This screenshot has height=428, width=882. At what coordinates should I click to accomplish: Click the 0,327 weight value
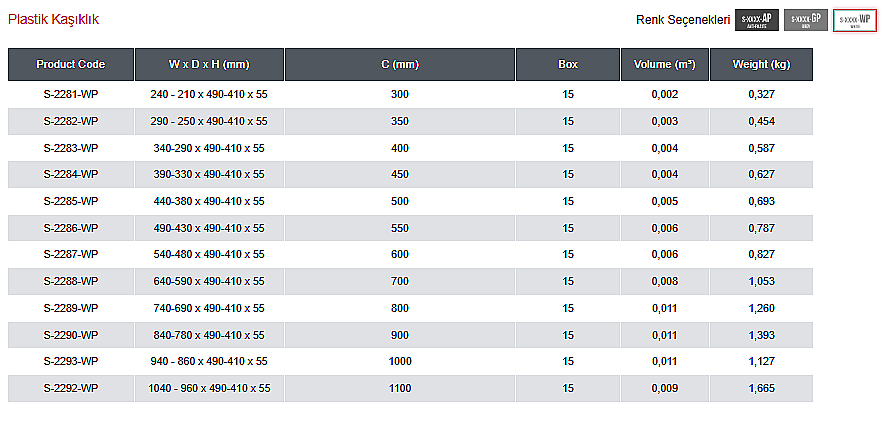[762, 94]
